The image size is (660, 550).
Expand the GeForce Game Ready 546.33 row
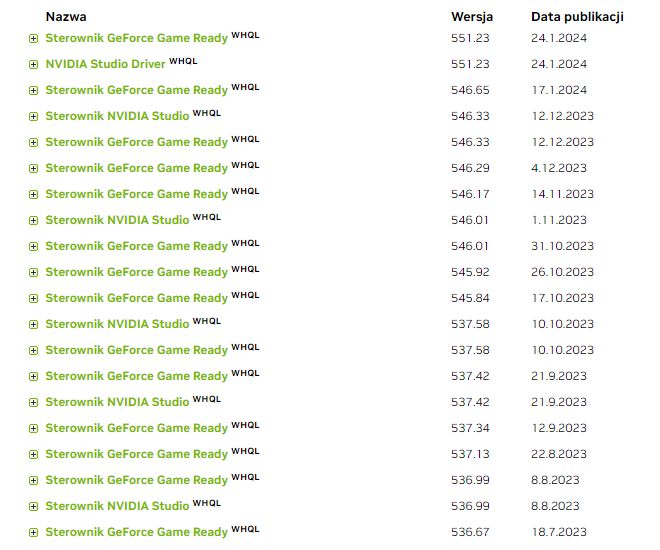pos(33,143)
